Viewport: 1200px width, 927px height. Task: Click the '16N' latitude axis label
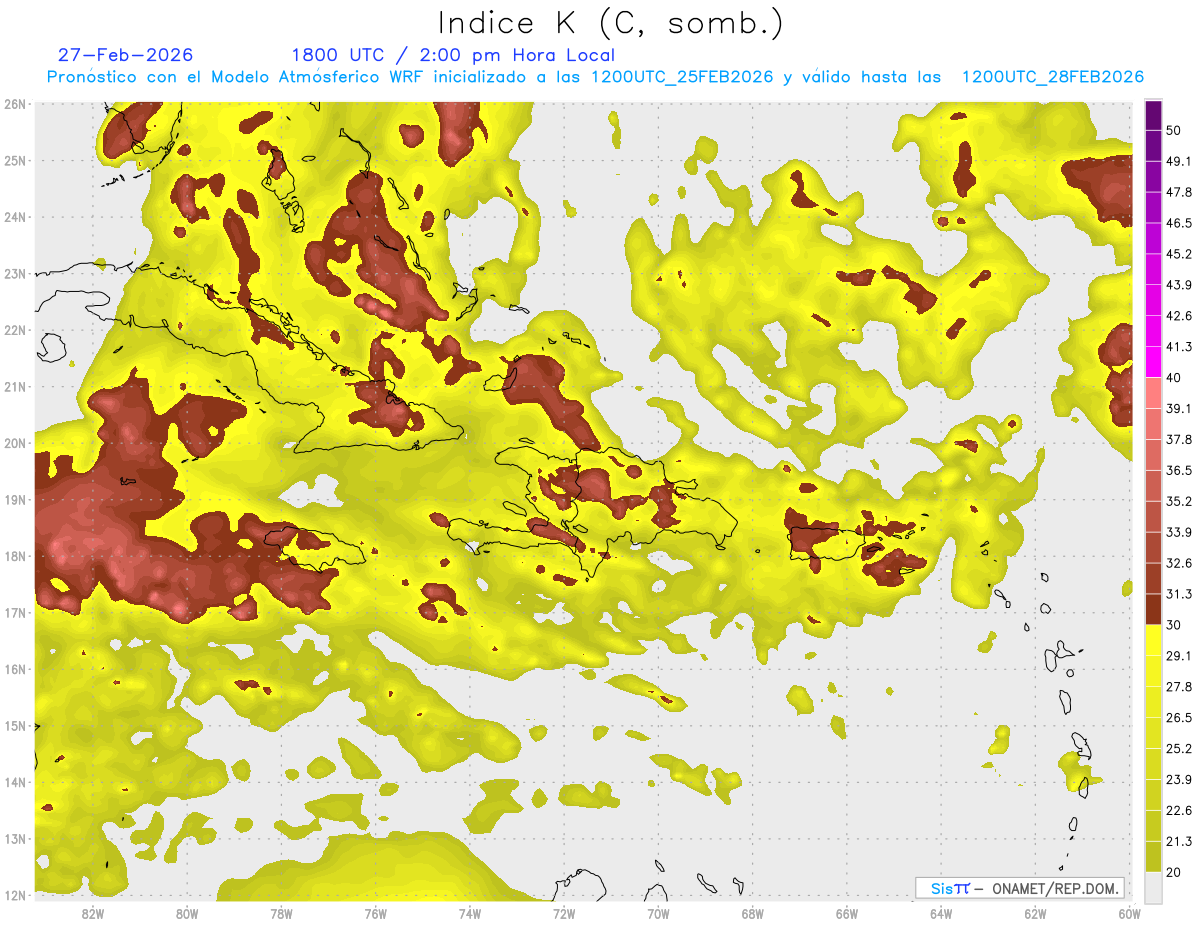[15, 669]
